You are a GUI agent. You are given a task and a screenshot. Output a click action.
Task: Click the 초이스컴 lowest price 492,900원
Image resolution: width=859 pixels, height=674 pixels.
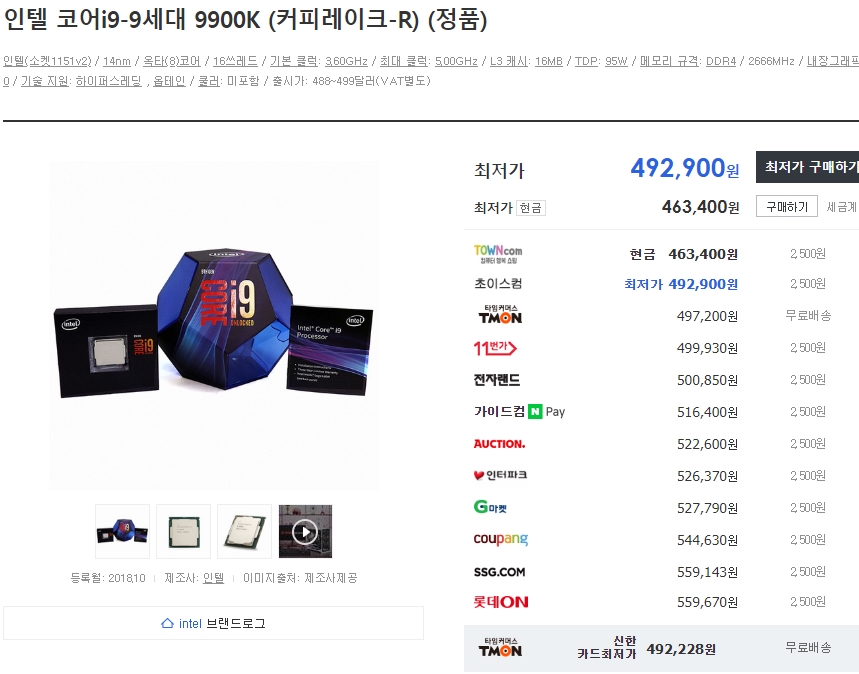pyautogui.click(x=680, y=284)
